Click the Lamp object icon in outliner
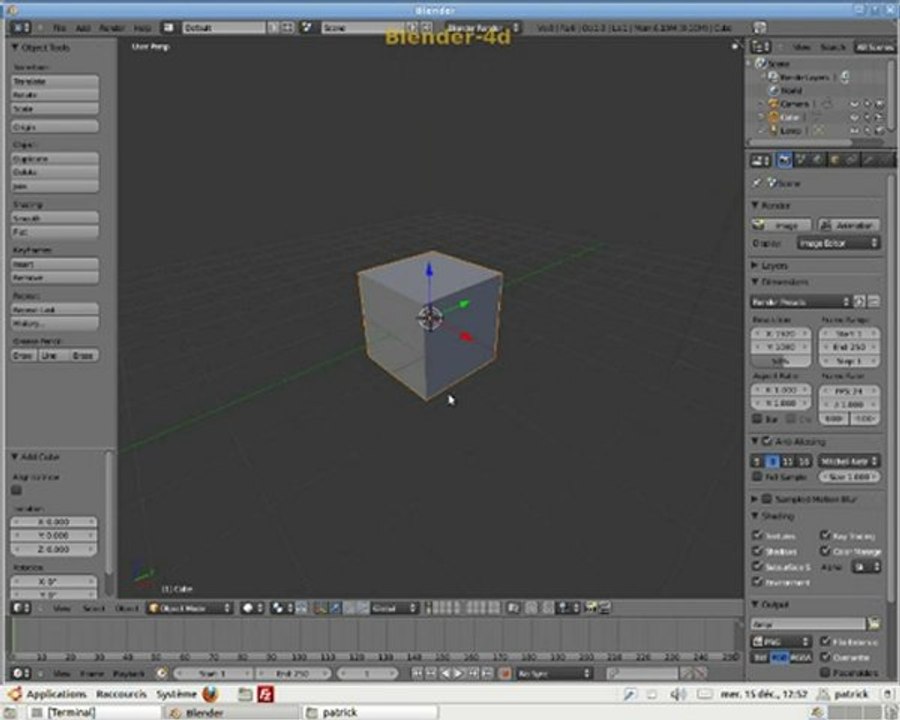This screenshot has height=720, width=900. coord(774,130)
